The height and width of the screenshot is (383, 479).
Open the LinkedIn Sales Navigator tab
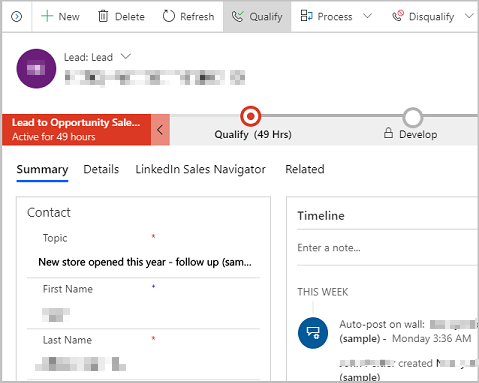201,170
